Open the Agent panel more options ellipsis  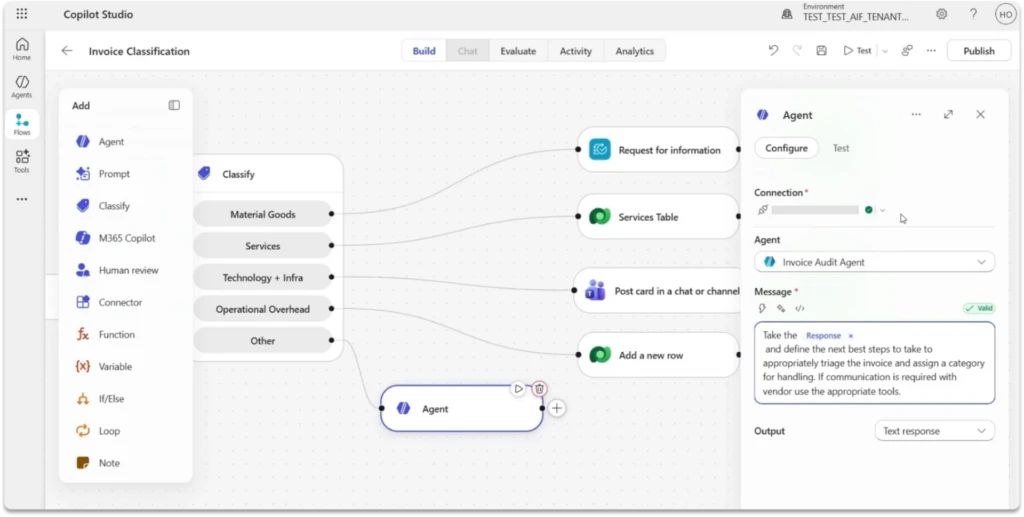coord(916,114)
